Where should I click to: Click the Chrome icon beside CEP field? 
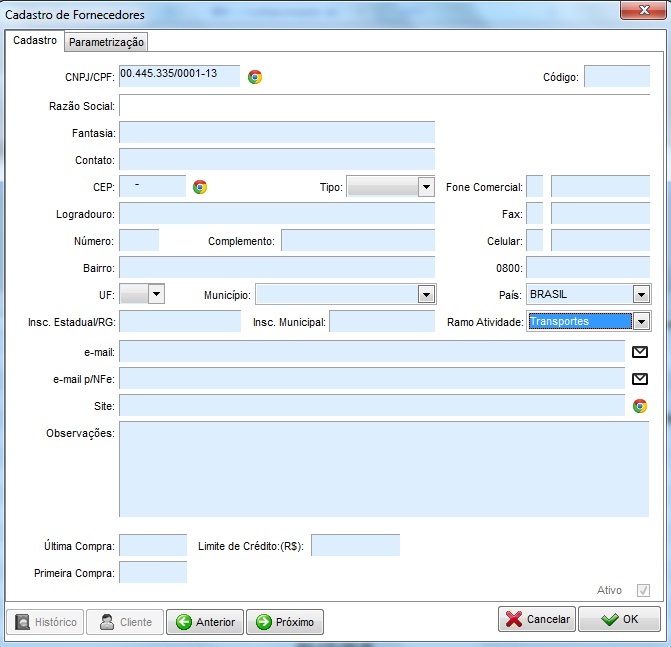coord(200,187)
